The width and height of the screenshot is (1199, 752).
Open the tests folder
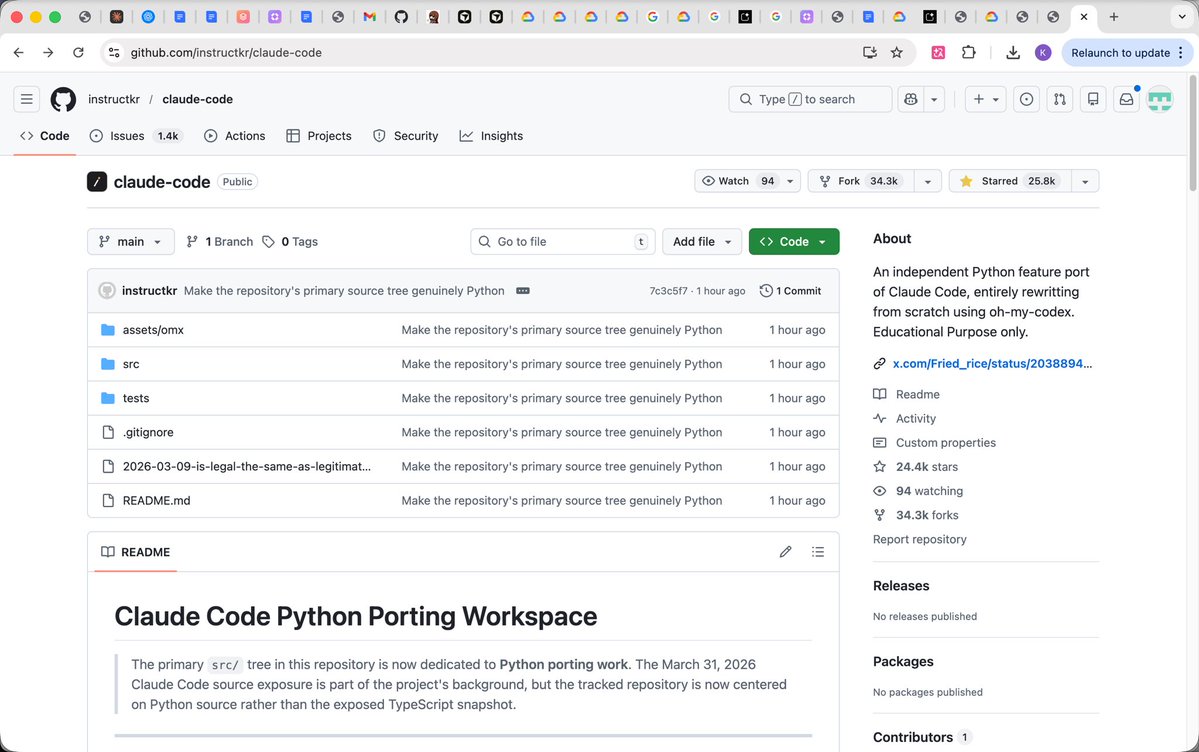tap(135, 398)
